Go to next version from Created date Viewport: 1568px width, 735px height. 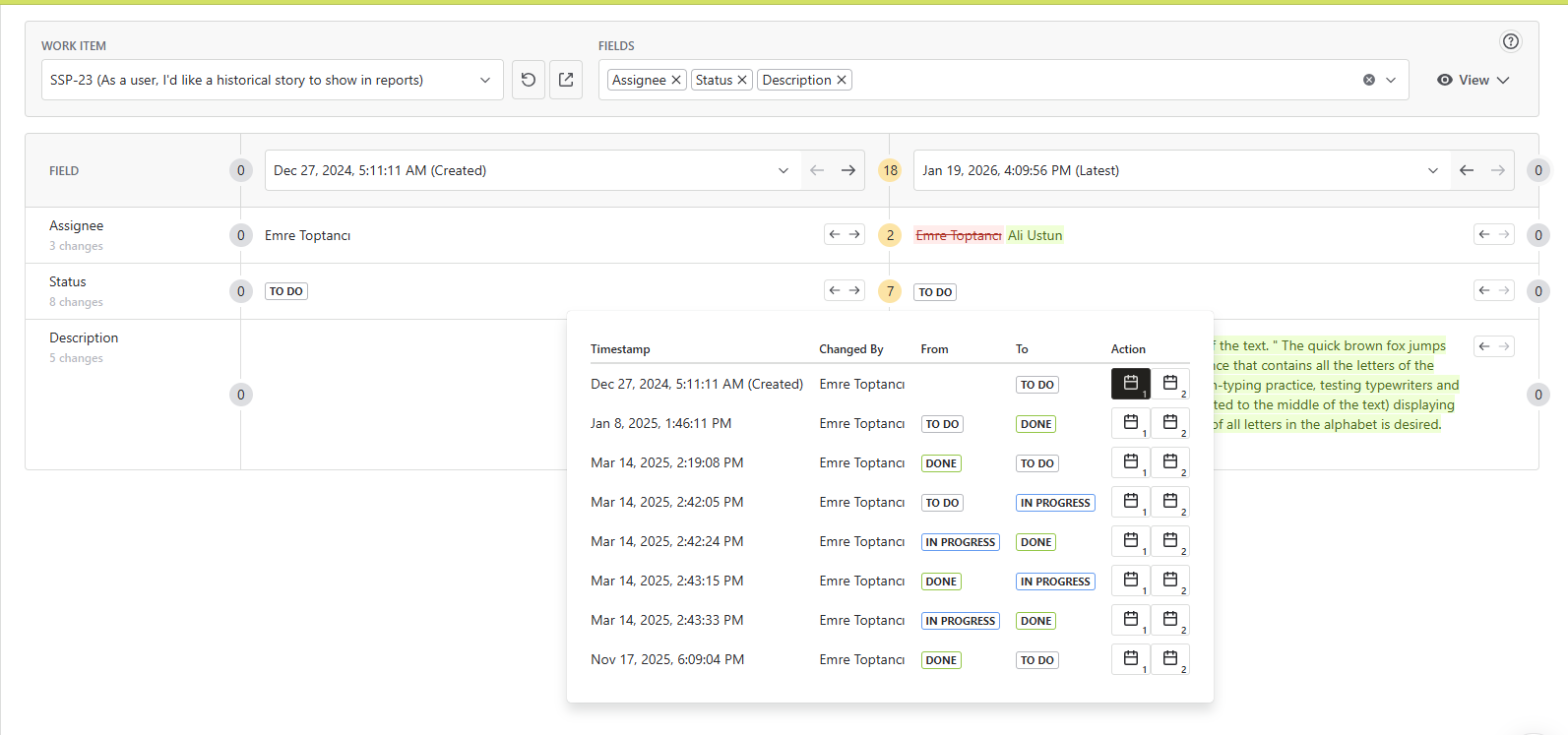coord(848,170)
